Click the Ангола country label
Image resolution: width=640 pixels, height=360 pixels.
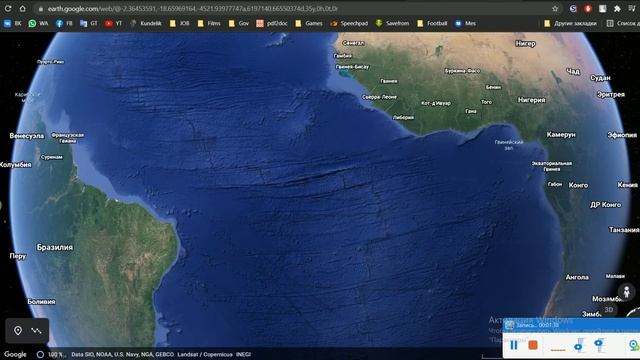pos(577,277)
